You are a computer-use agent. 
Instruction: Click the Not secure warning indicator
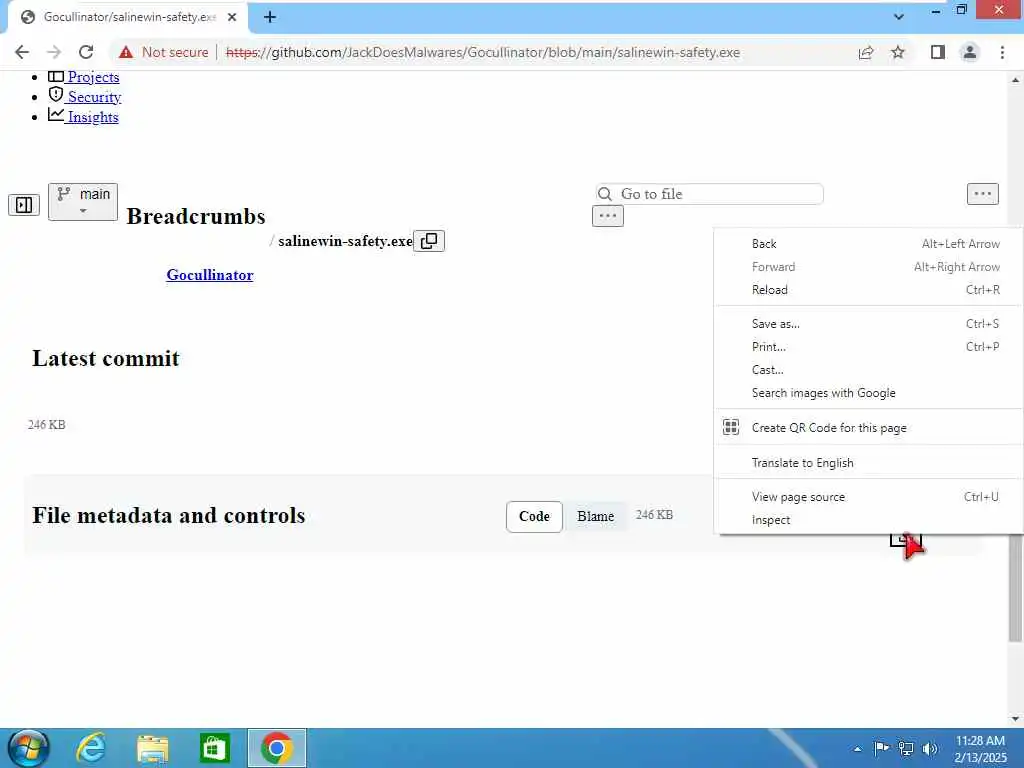click(164, 52)
